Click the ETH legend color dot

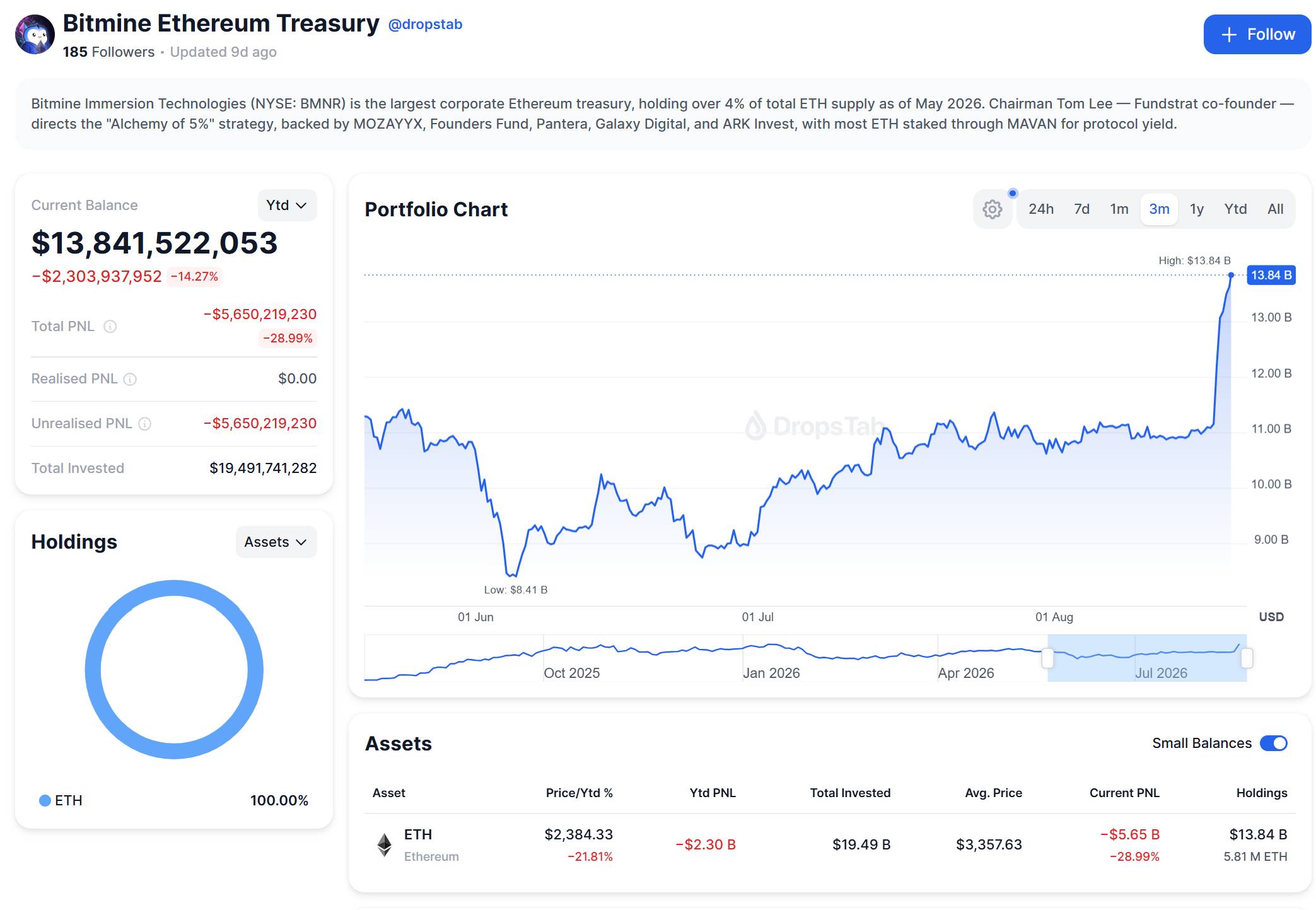tap(45, 800)
